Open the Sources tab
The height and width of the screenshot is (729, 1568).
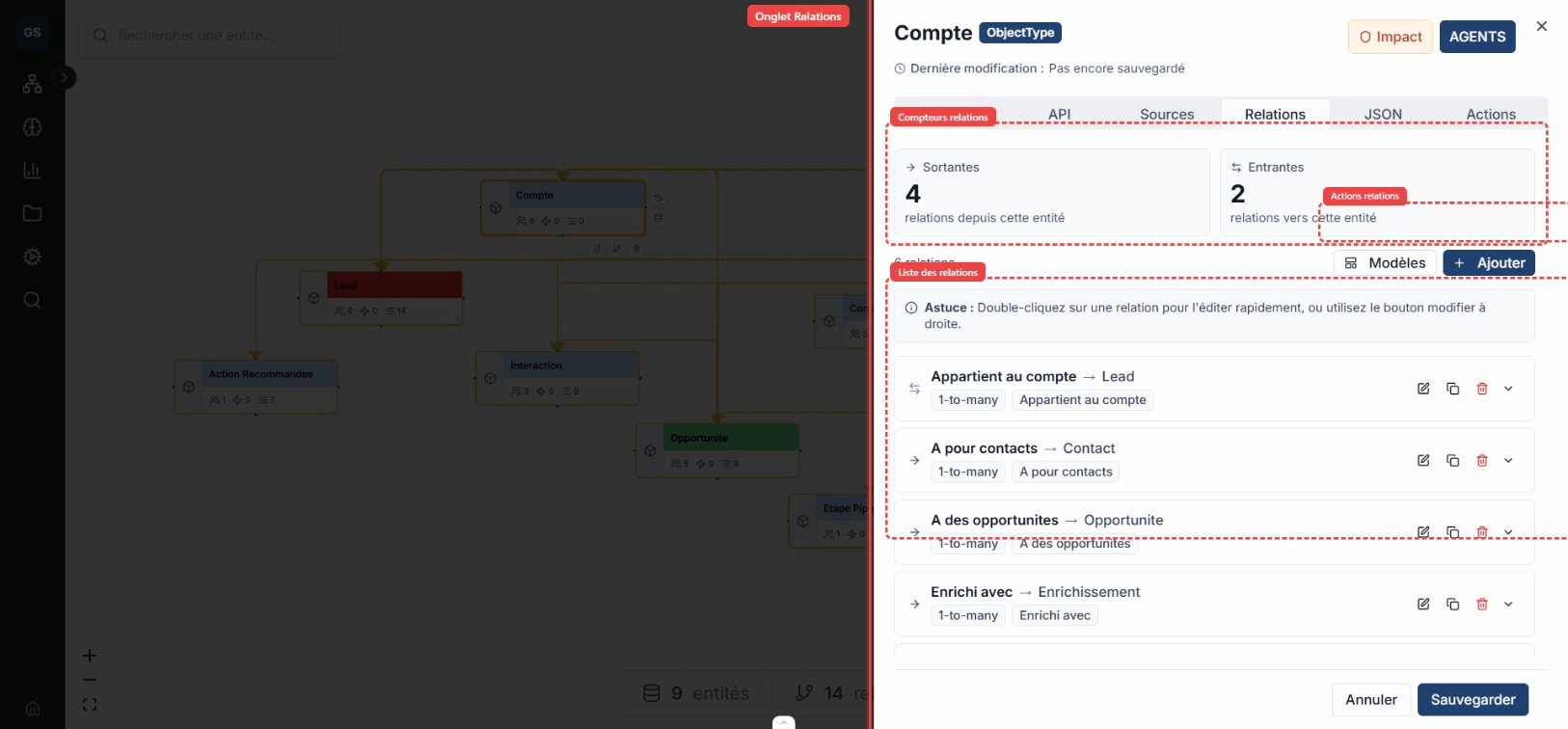point(1167,114)
